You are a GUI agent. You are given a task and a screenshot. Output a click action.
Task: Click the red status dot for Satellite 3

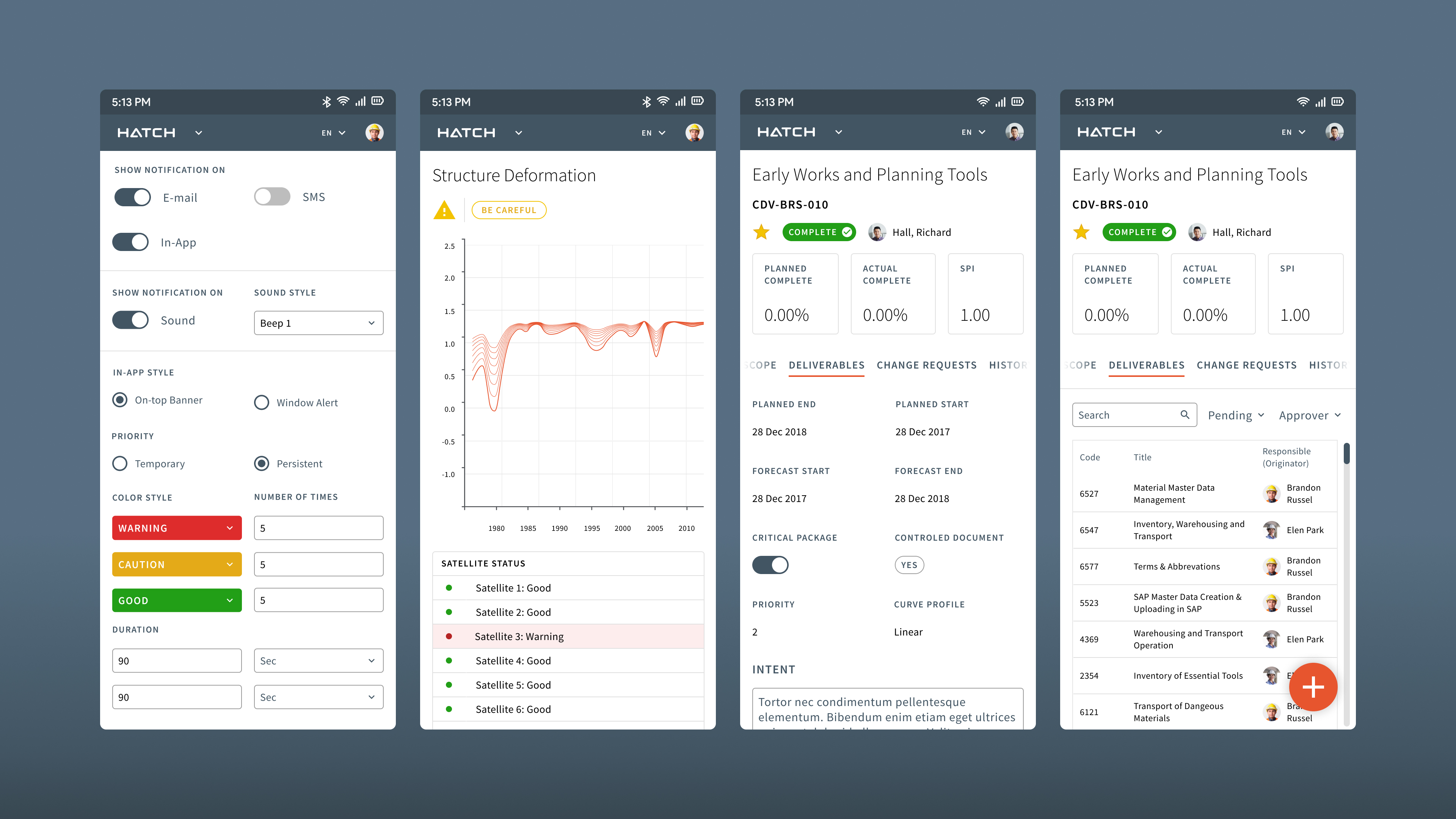tap(449, 637)
